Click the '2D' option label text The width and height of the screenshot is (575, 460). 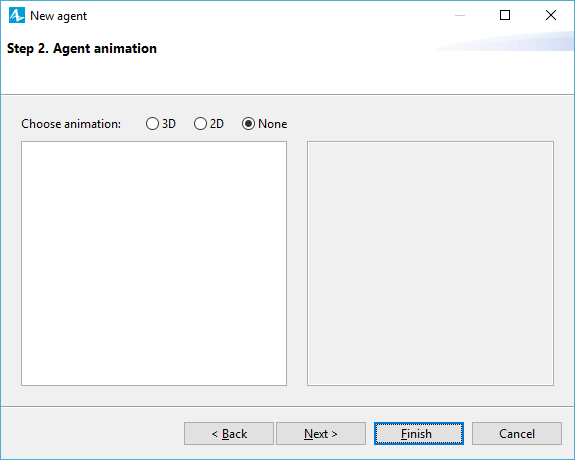point(217,124)
